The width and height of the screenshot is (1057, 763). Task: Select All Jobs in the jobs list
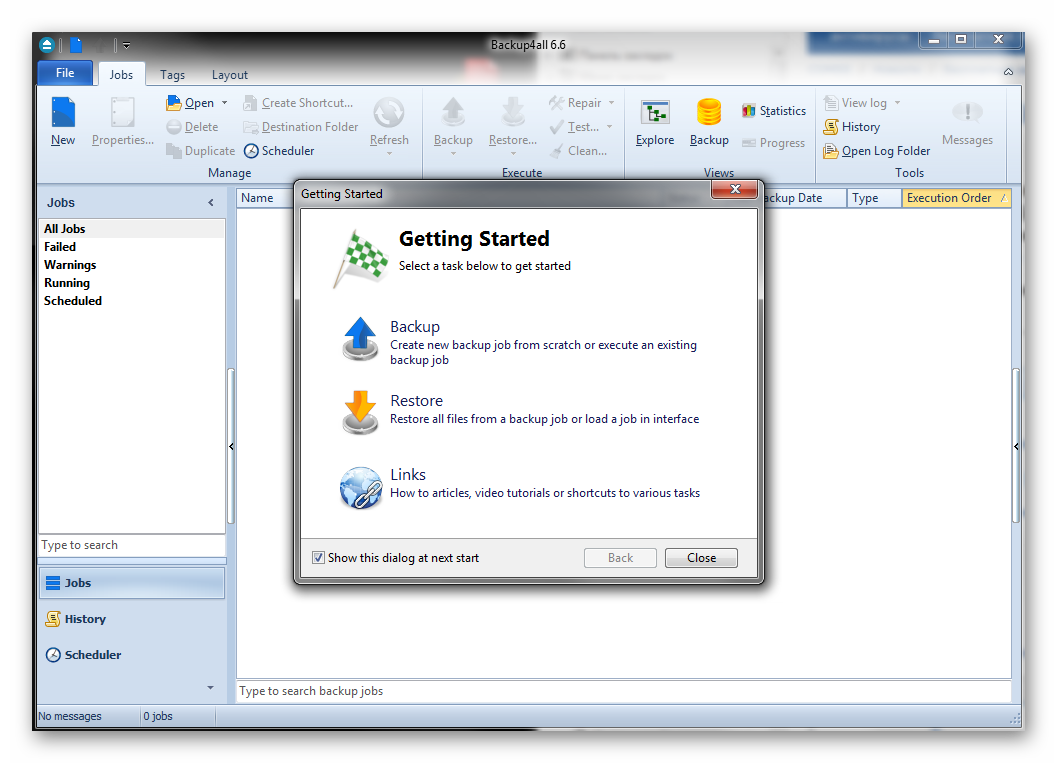coord(132,228)
